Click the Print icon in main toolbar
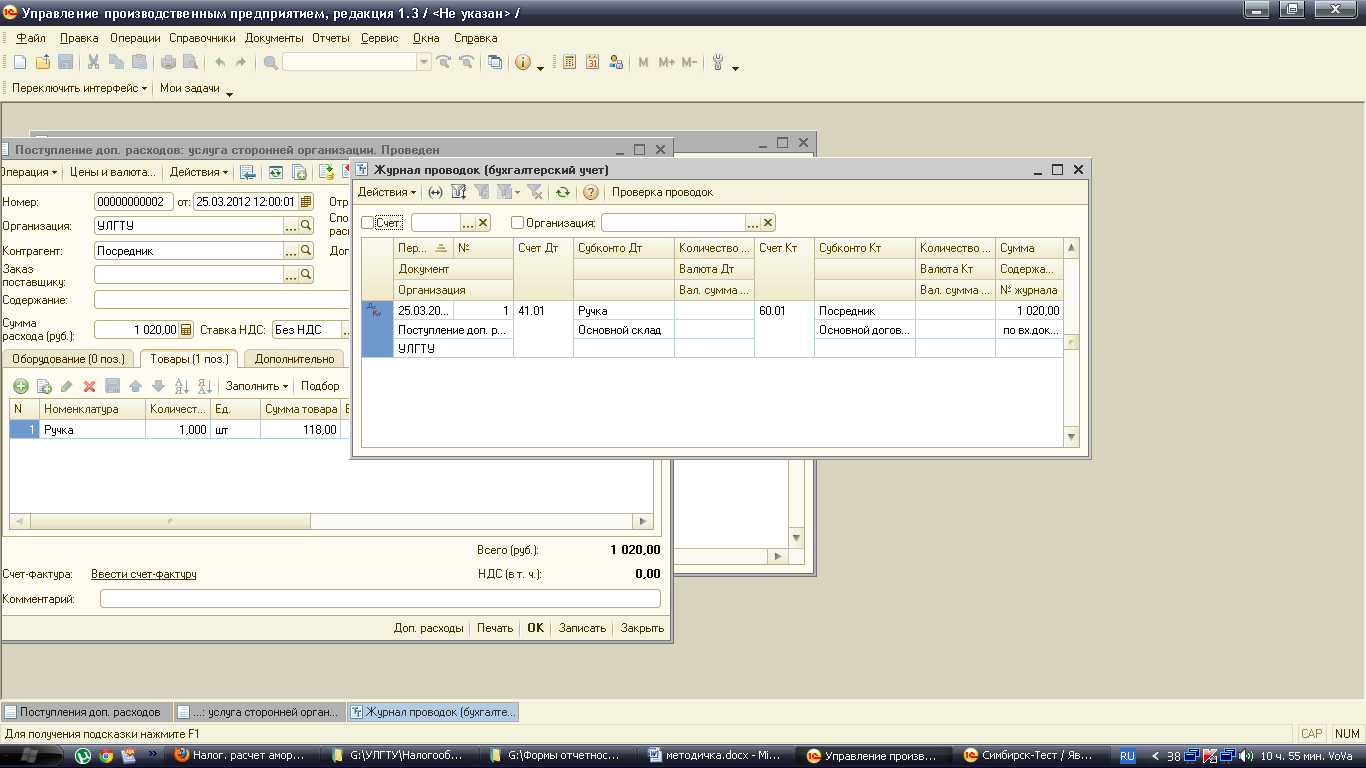This screenshot has height=768, width=1366. pos(168,62)
